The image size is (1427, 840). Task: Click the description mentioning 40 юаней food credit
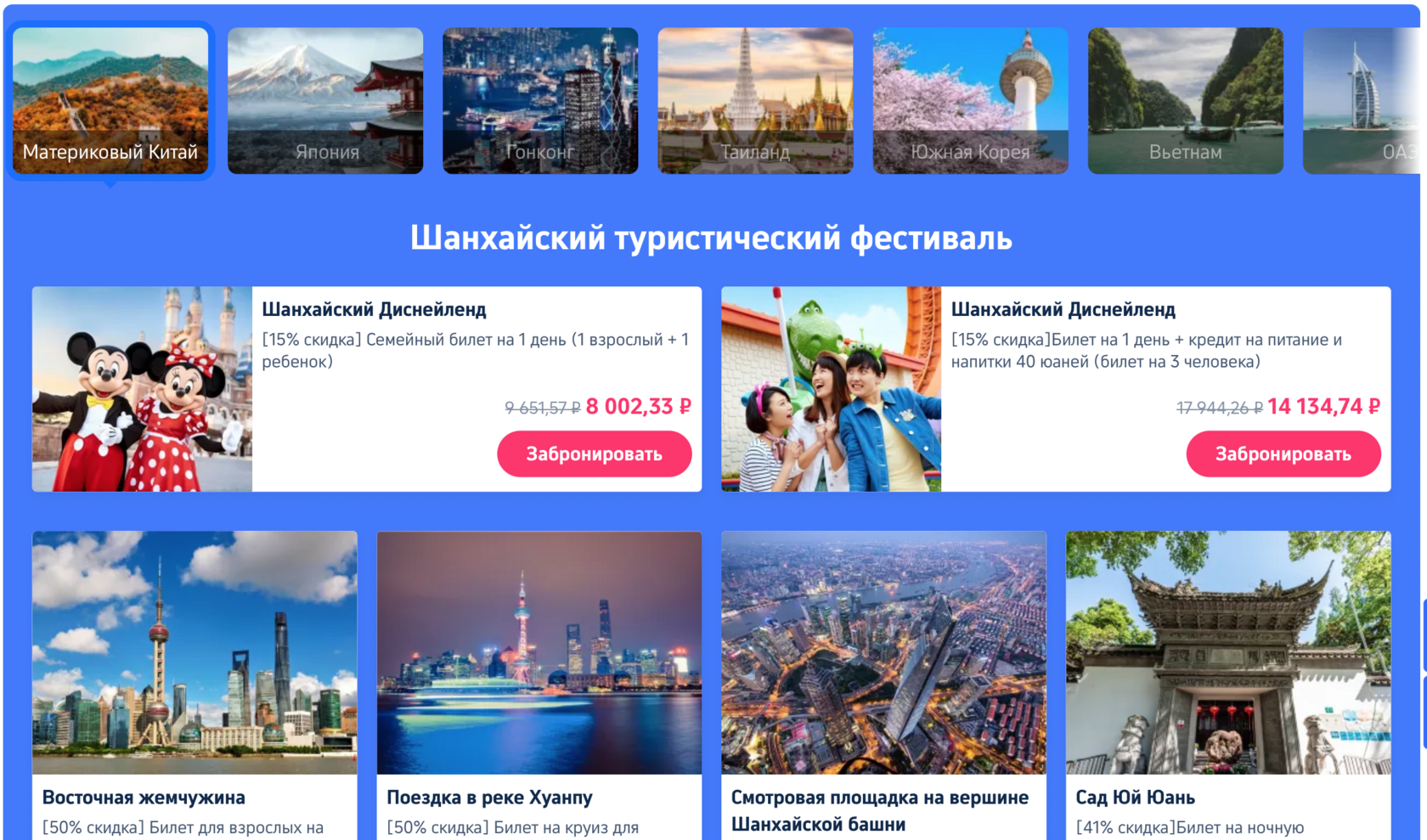click(1147, 350)
